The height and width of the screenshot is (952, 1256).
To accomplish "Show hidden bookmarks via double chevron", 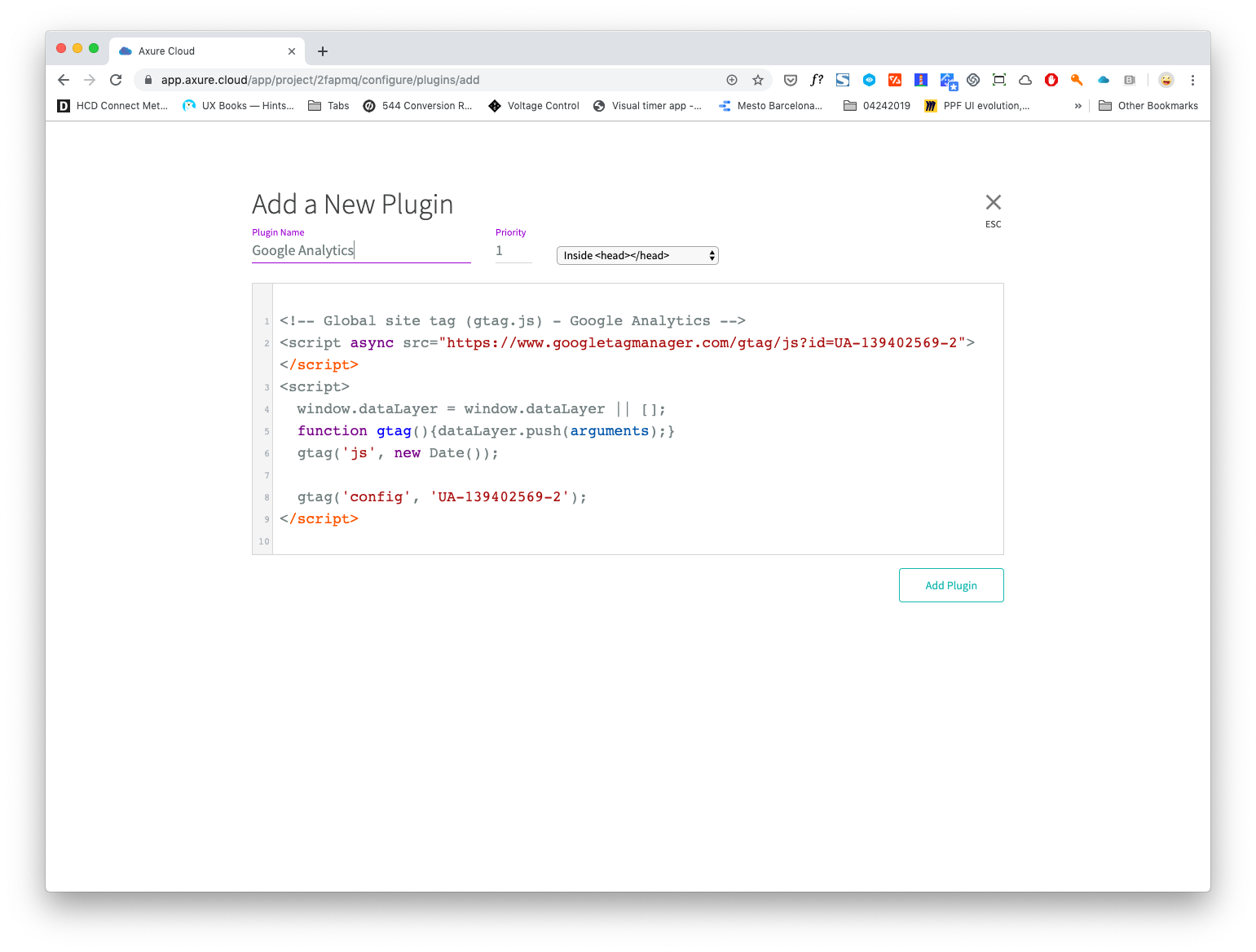I will tap(1078, 106).
